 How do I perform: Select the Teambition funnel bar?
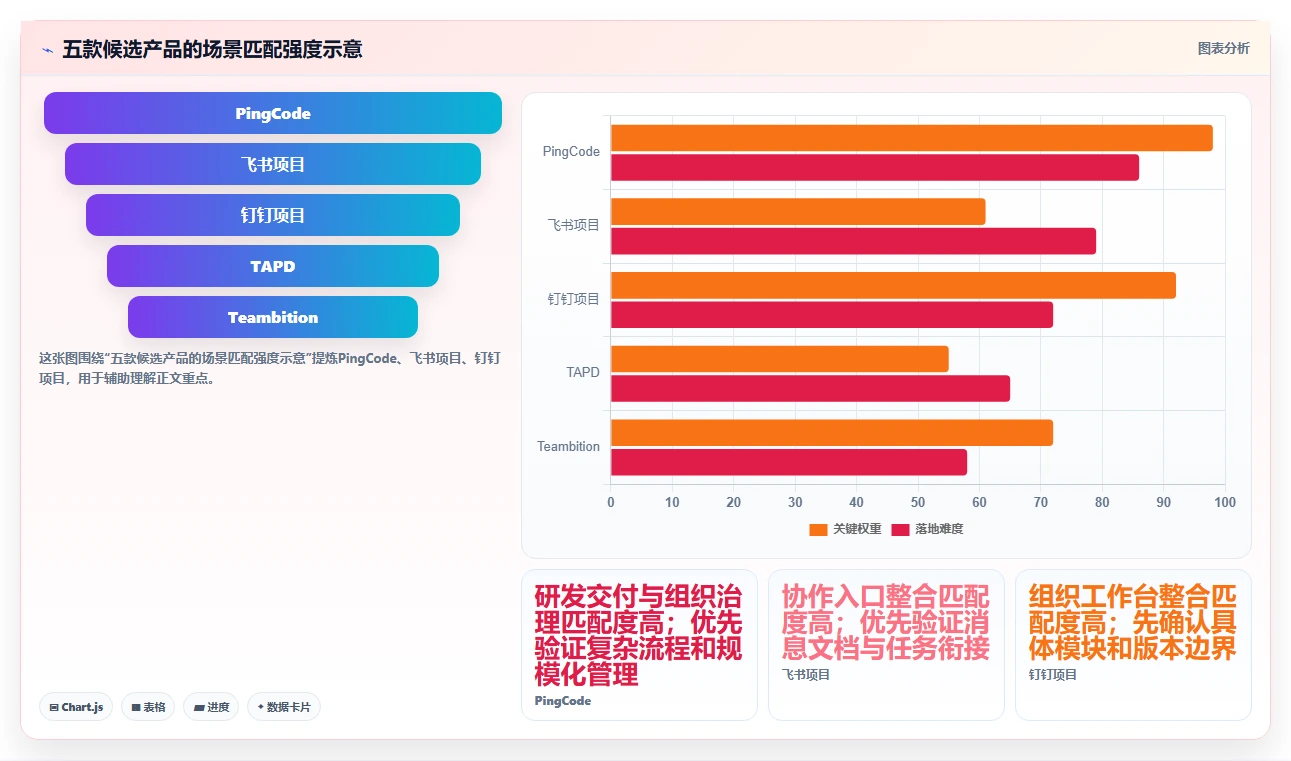point(273,317)
